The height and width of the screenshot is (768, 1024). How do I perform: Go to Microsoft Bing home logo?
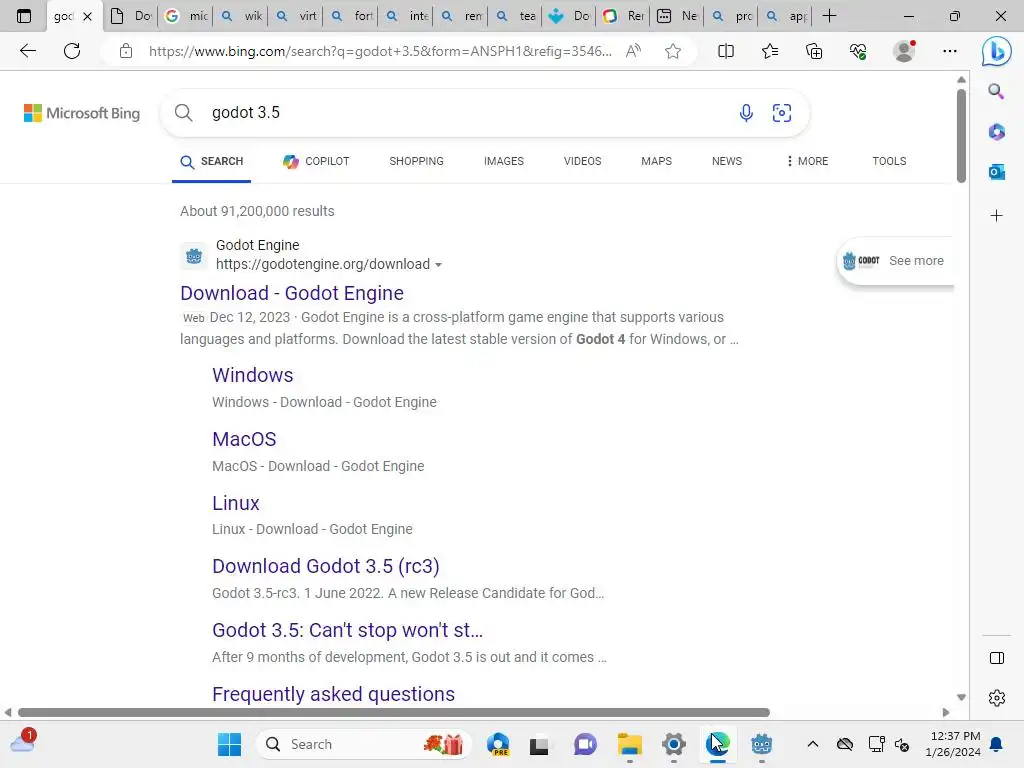click(82, 113)
